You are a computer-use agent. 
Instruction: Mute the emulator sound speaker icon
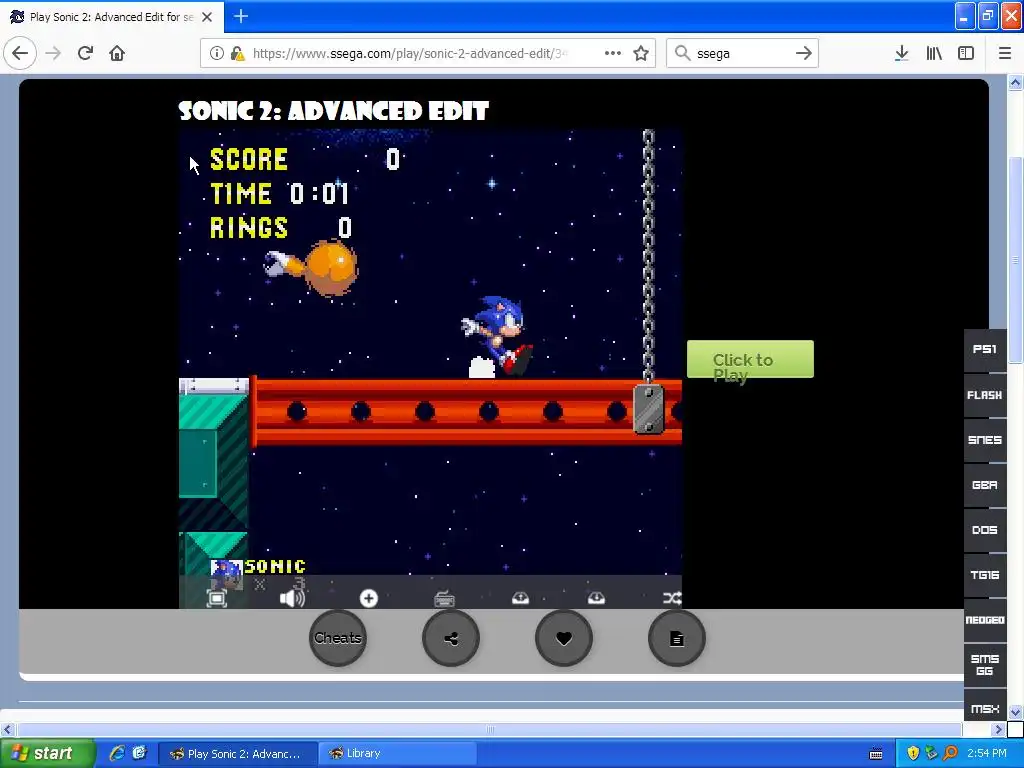tap(292, 598)
